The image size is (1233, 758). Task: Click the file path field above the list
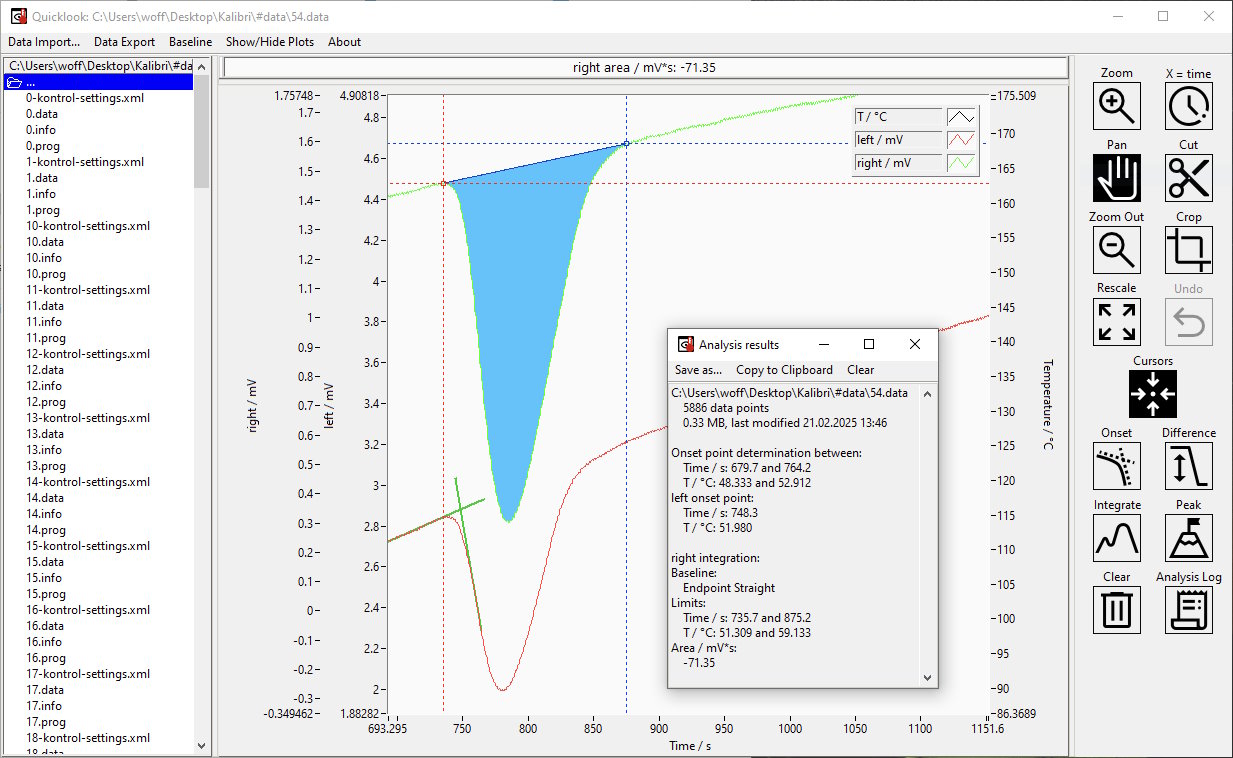pyautogui.click(x=99, y=66)
